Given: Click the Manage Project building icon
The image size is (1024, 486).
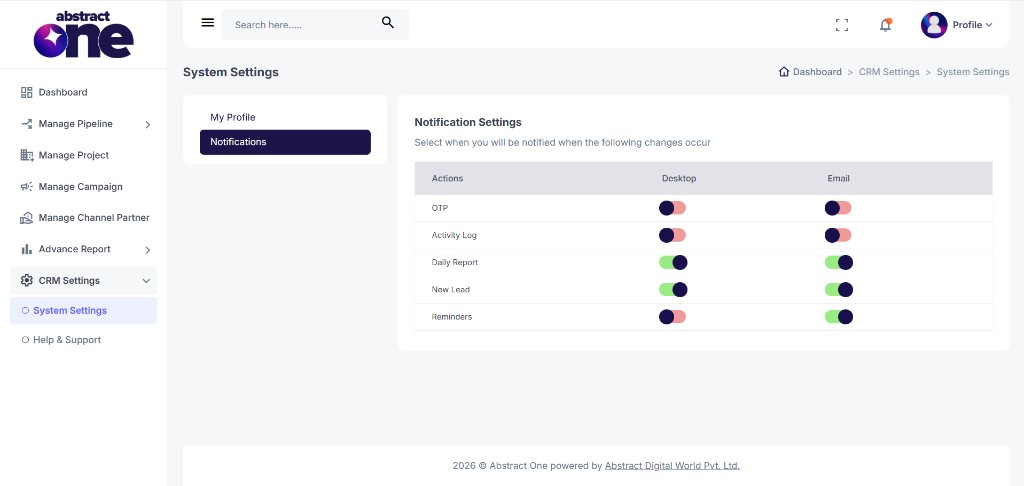Looking at the screenshot, I should pyautogui.click(x=27, y=155).
